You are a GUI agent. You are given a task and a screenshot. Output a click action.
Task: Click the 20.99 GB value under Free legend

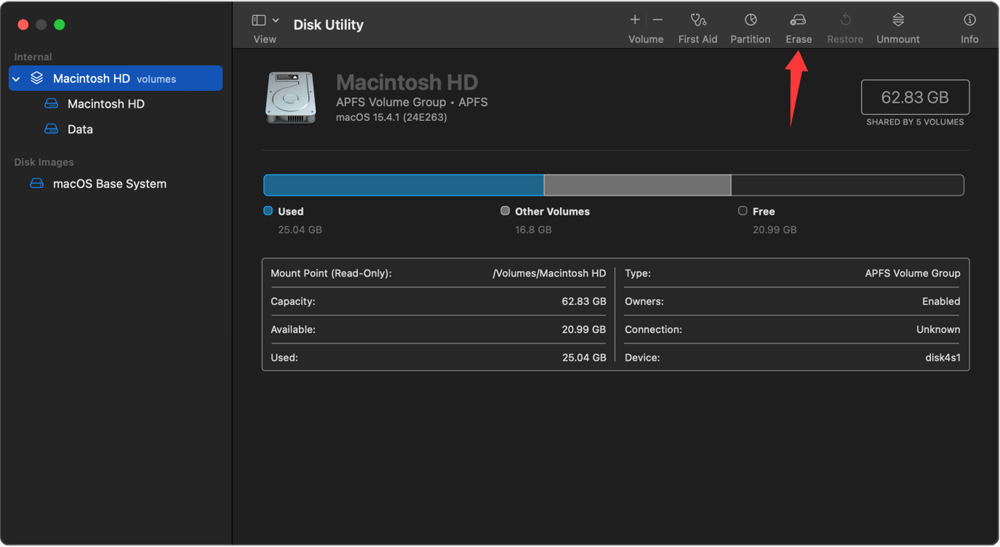click(774, 230)
